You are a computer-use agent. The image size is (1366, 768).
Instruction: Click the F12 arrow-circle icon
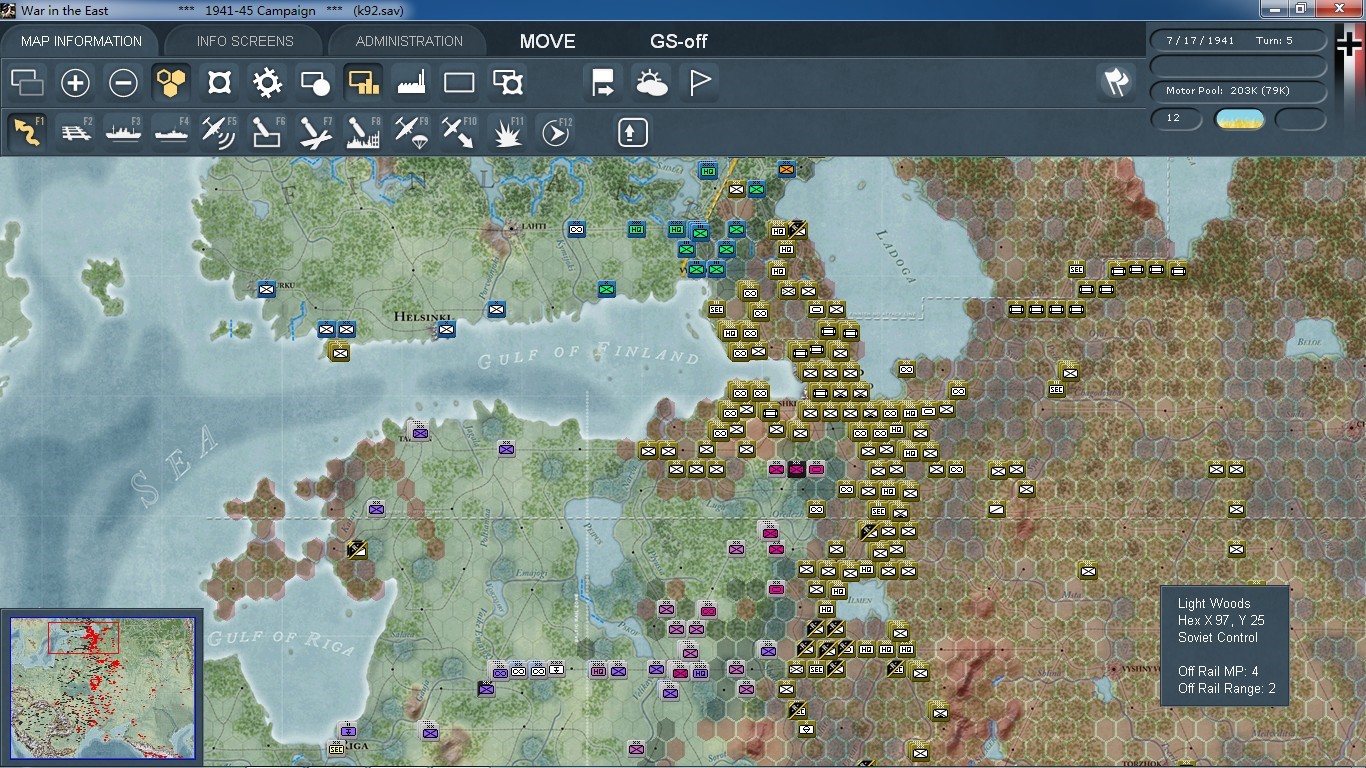click(556, 132)
